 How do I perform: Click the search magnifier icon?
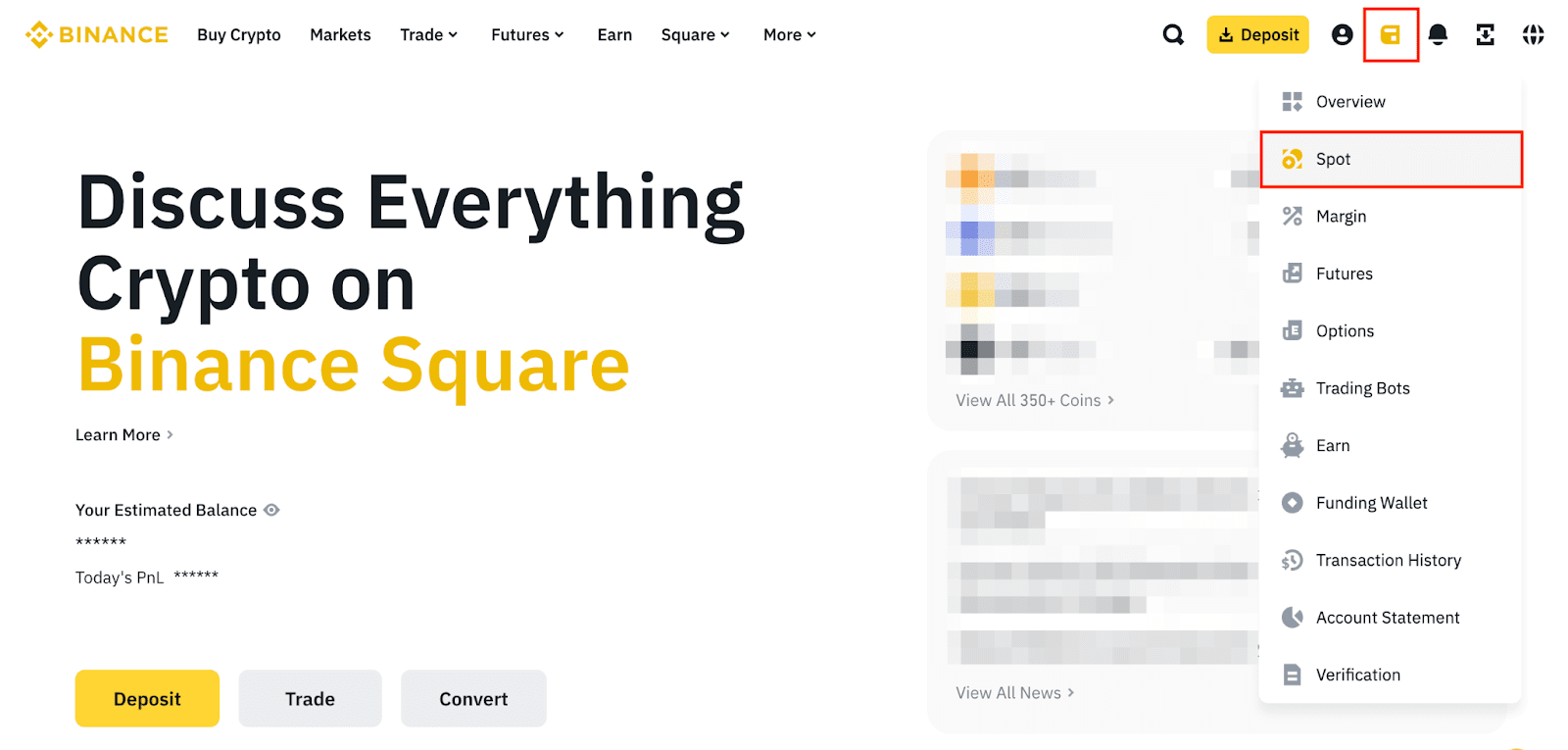1172,35
